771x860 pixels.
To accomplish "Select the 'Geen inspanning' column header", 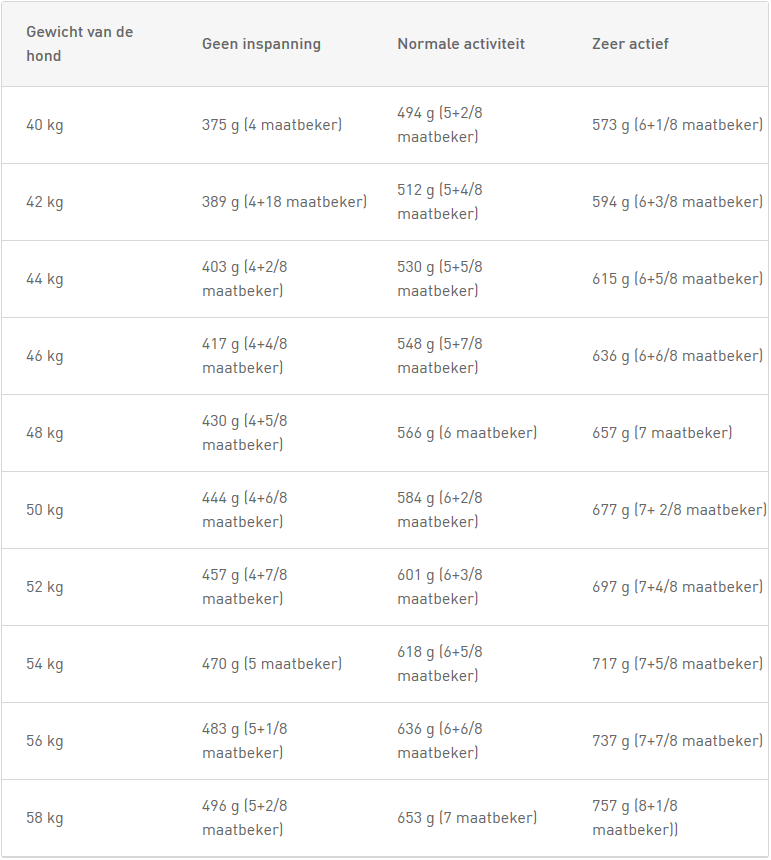I will click(x=261, y=44).
